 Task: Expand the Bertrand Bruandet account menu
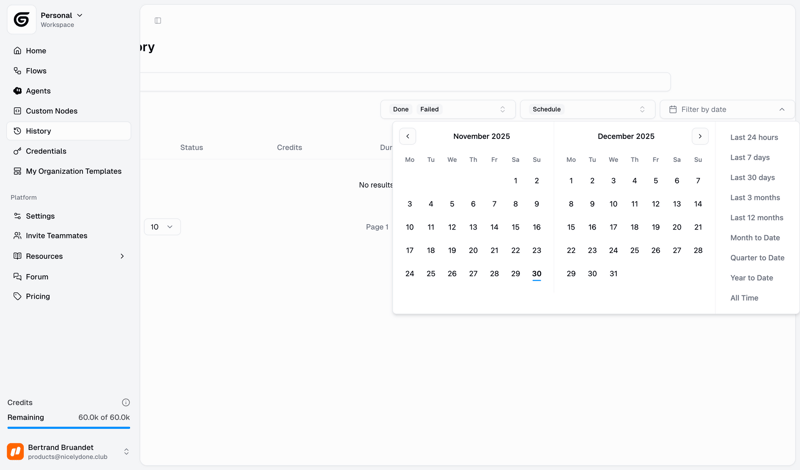click(x=126, y=452)
